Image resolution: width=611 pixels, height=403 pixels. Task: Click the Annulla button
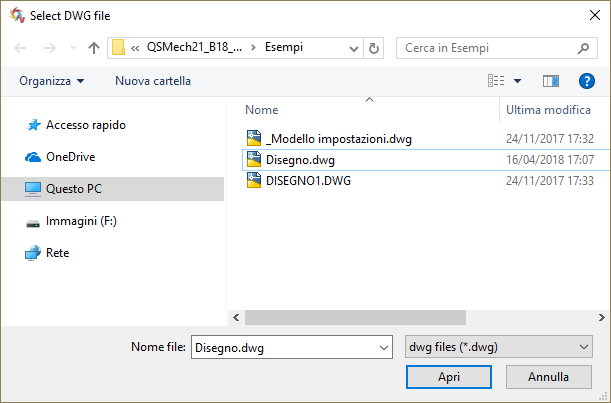pos(549,377)
